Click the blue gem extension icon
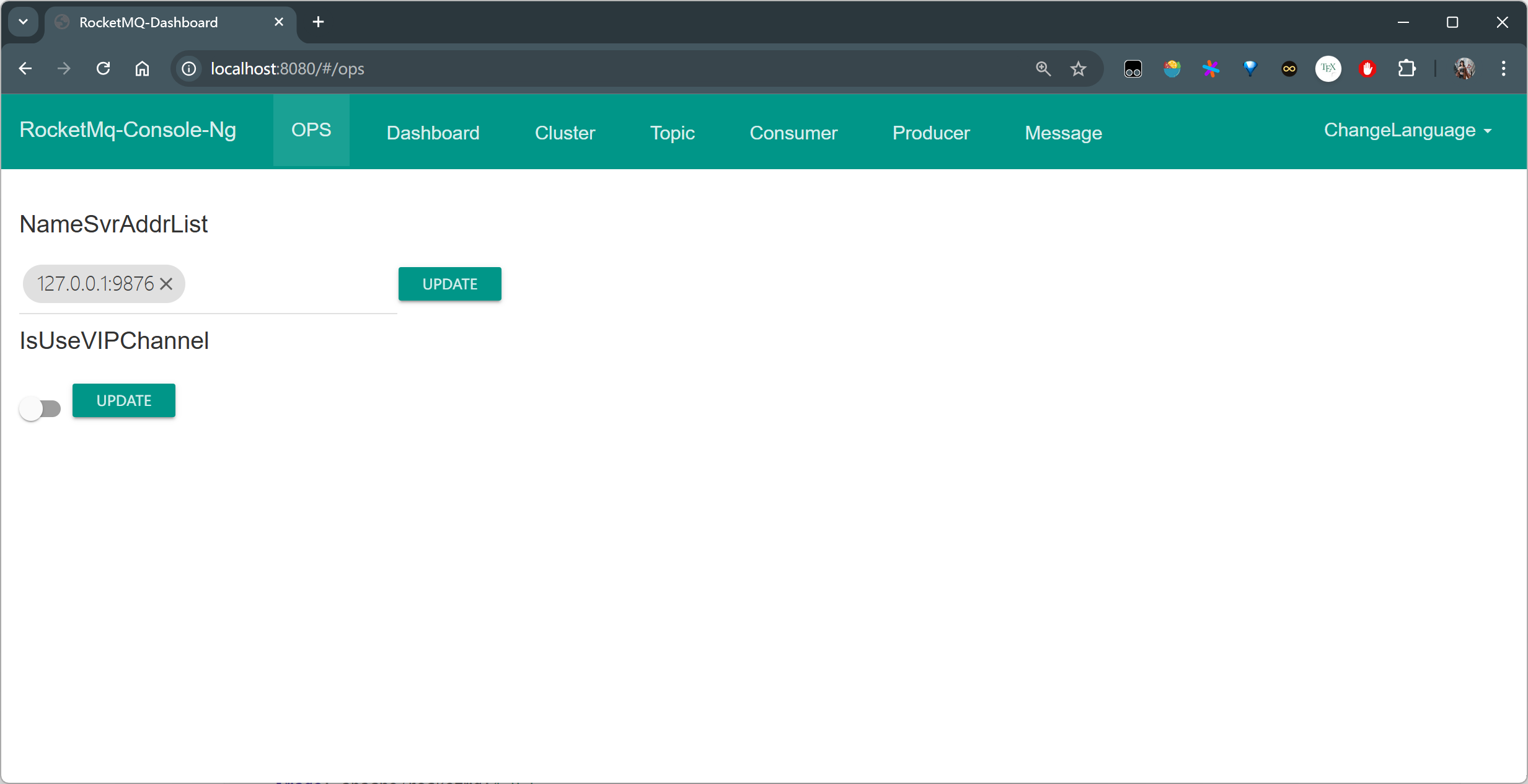Viewport: 1528px width, 784px height. (1250, 68)
